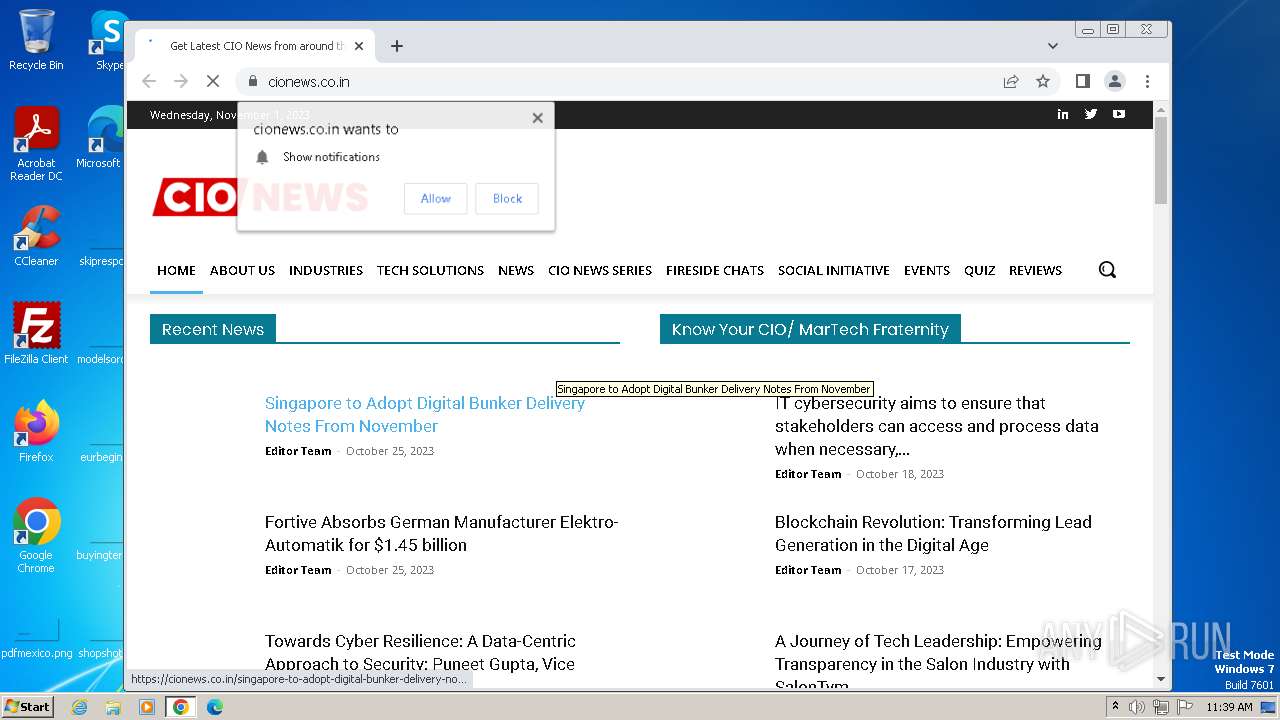Open the CIO News YouTube icon
This screenshot has height=720, width=1280.
pos(1119,114)
